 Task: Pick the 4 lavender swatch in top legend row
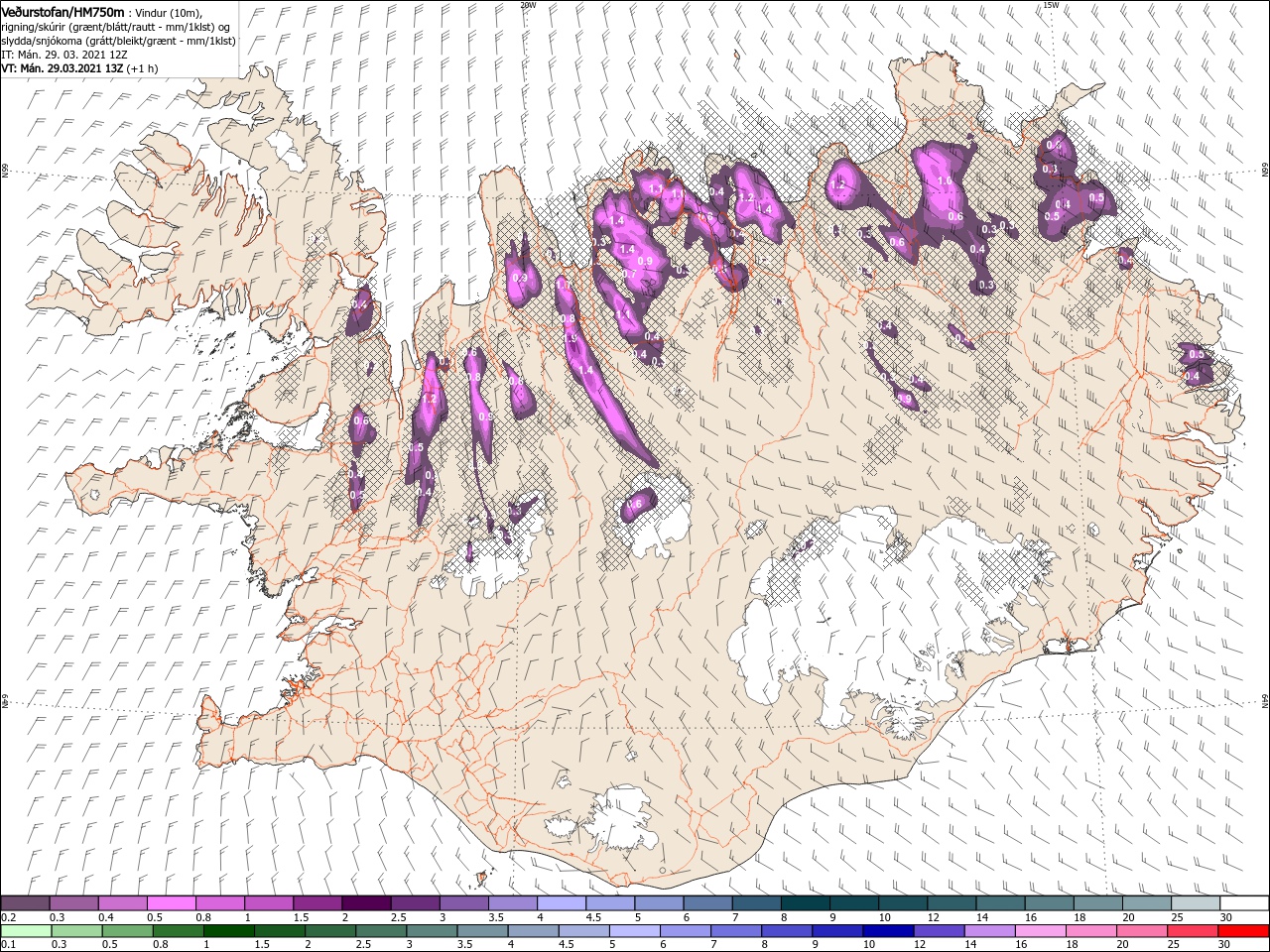coord(561,903)
